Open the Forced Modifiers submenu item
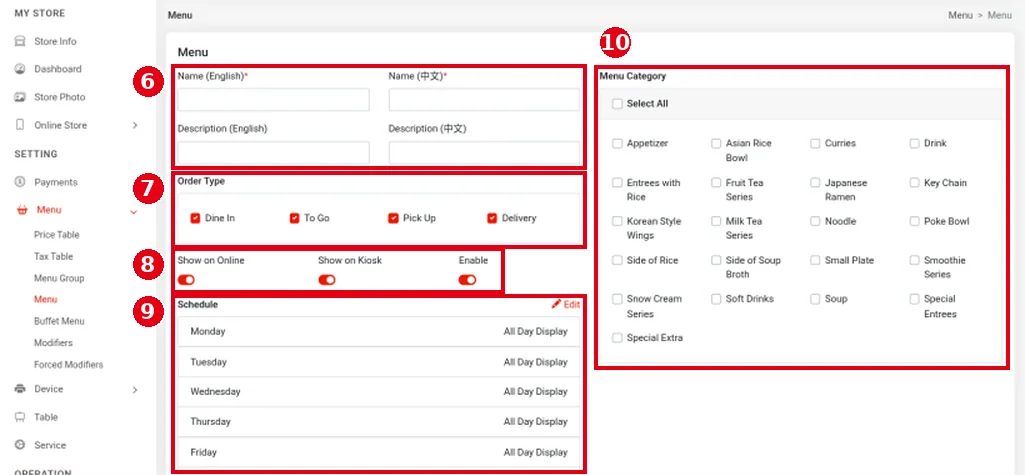The height and width of the screenshot is (475, 1025). pyautogui.click(x=69, y=365)
